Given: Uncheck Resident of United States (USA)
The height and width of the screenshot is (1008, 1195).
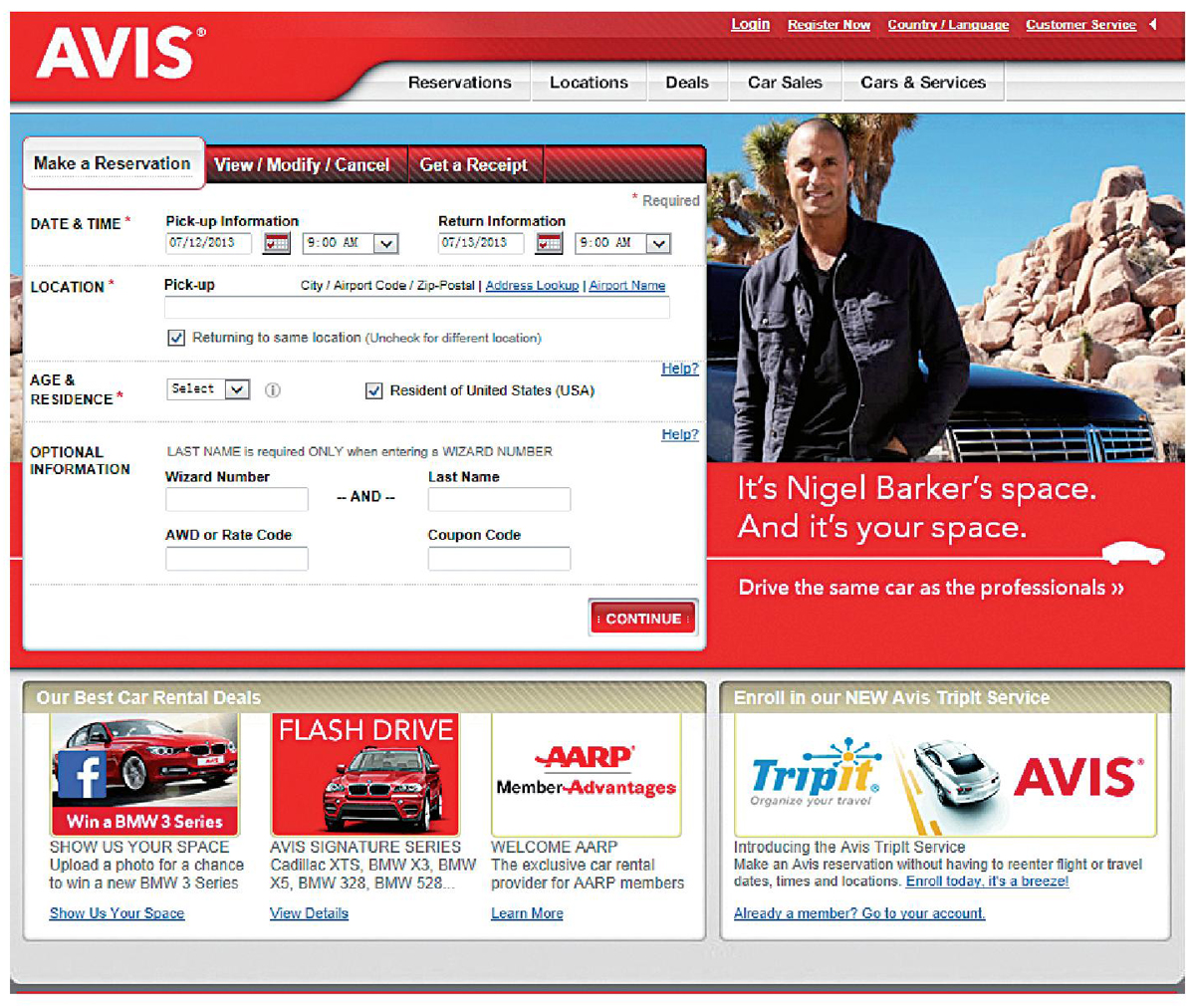Looking at the screenshot, I should coord(374,390).
